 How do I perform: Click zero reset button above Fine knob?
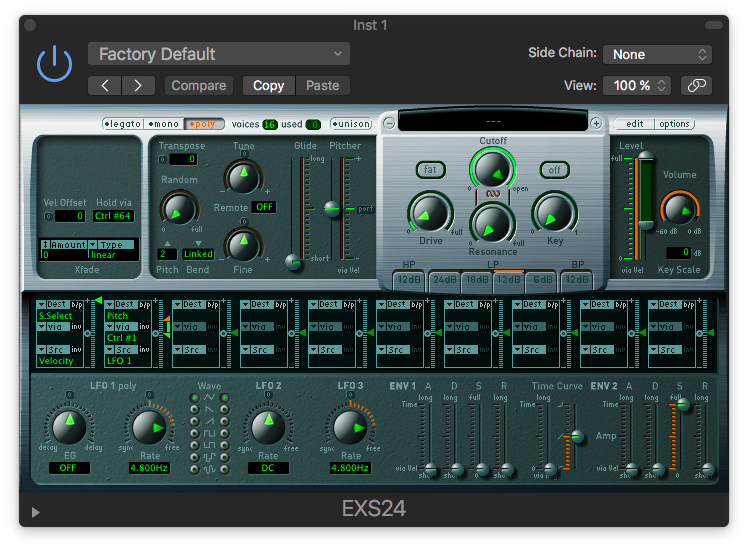[244, 221]
